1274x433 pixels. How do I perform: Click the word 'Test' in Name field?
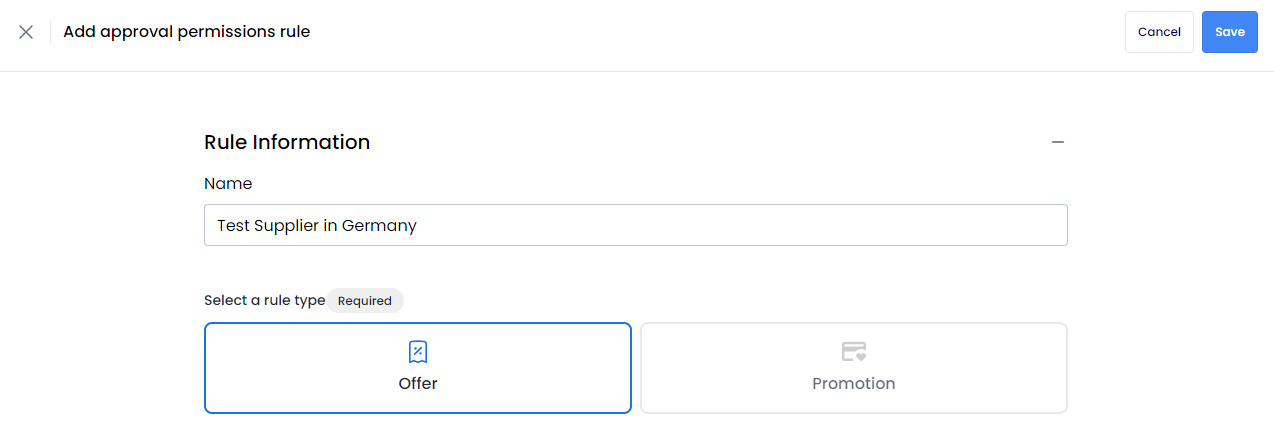click(x=233, y=226)
